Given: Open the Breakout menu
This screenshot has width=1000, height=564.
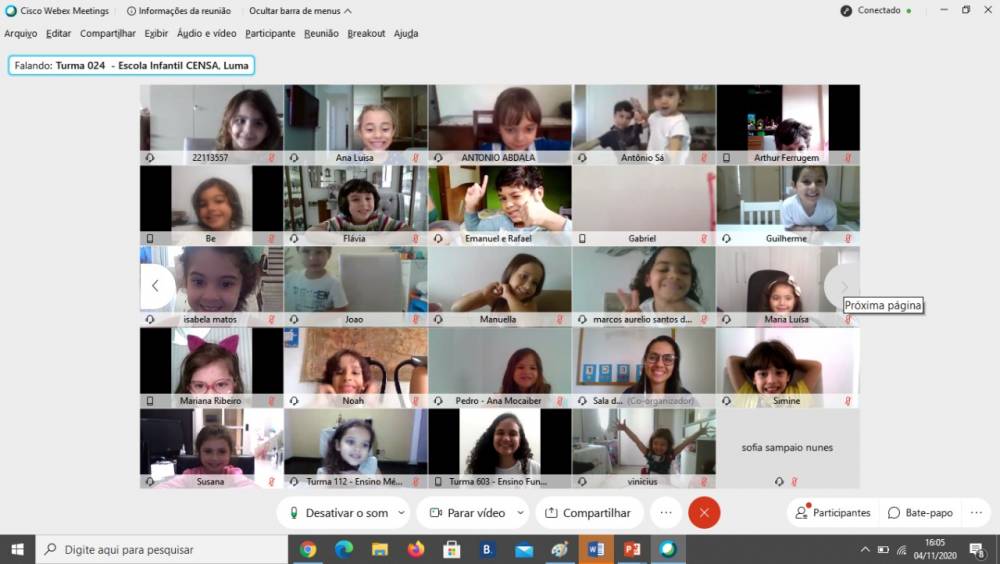Looking at the screenshot, I should point(366,33).
